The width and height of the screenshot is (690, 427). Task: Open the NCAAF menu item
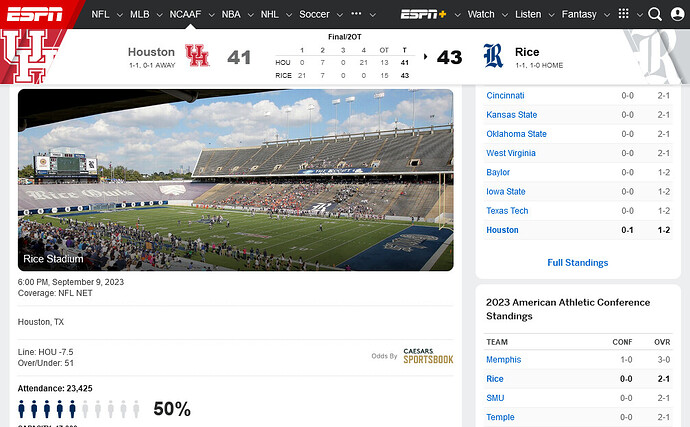pos(190,14)
